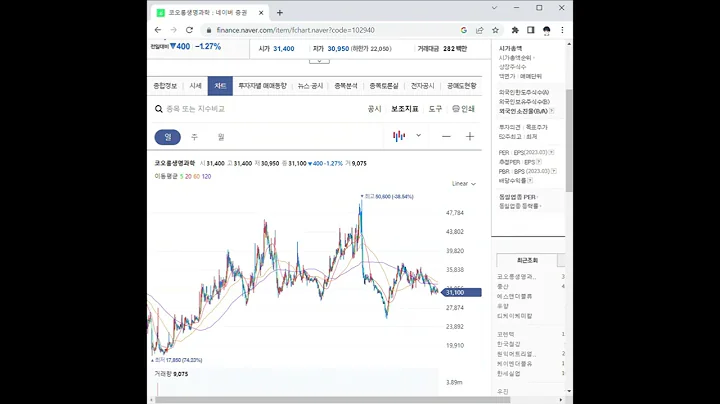Open the 보조지표 menu
Screen dimensions: 720x404
405,109
